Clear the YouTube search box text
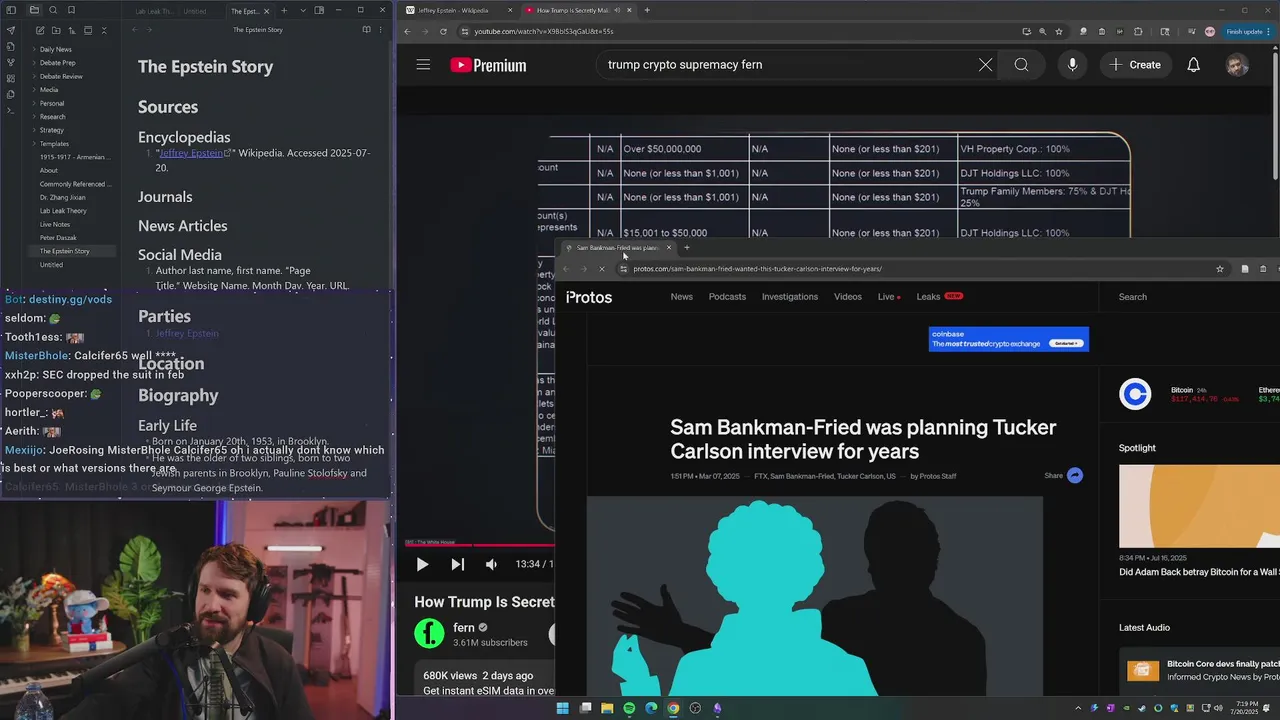Viewport: 1280px width, 720px height. pyautogui.click(x=985, y=65)
